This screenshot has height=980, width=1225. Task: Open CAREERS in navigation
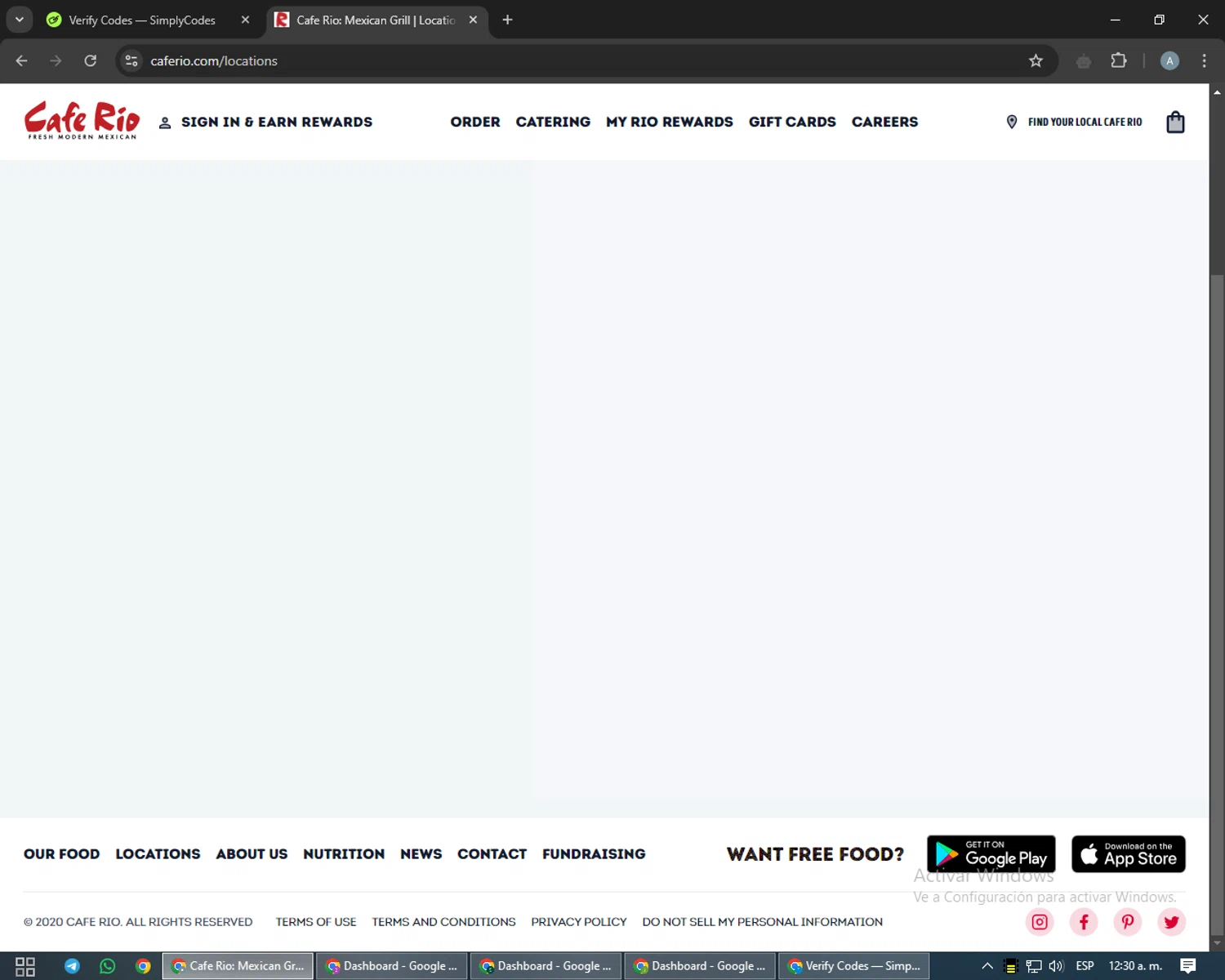884,122
